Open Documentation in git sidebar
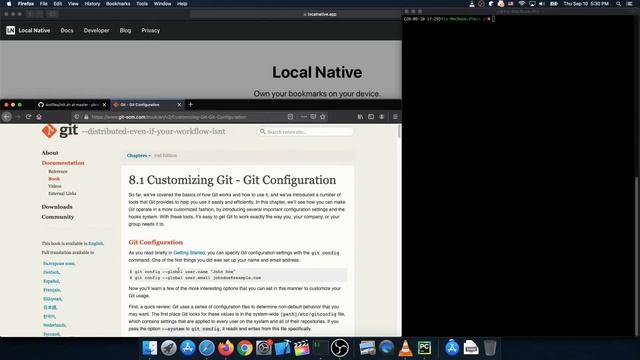Viewport: 640px width, 360px height. (x=63, y=163)
